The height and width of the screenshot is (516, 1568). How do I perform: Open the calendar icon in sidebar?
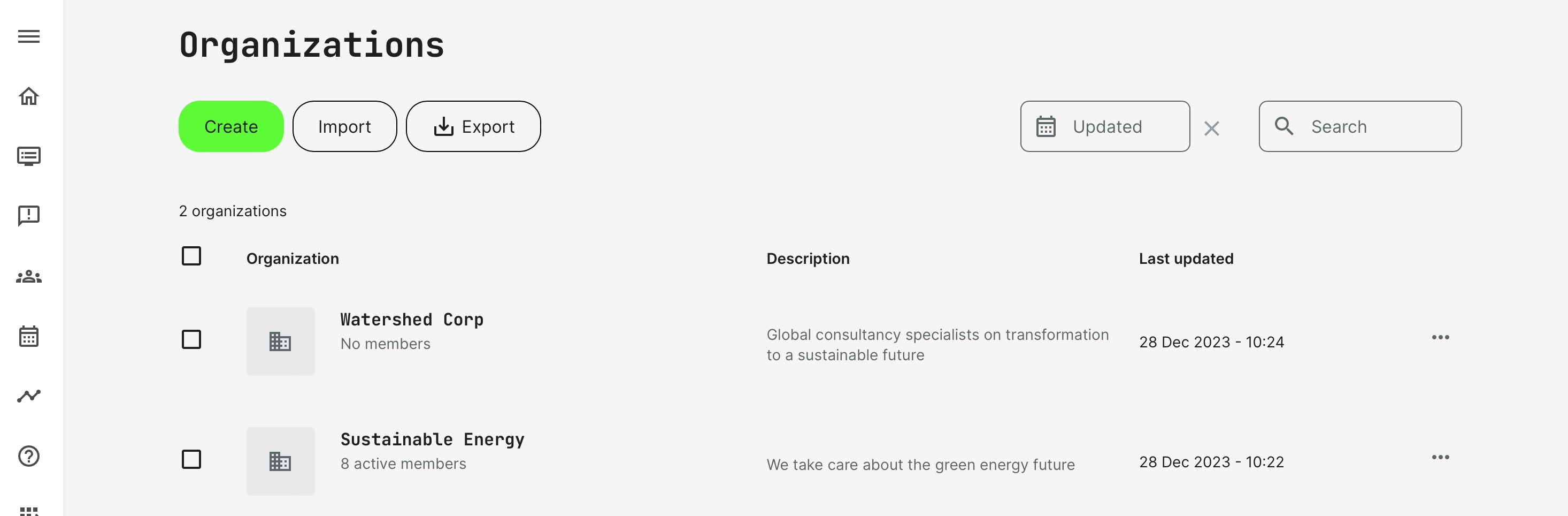tap(28, 336)
